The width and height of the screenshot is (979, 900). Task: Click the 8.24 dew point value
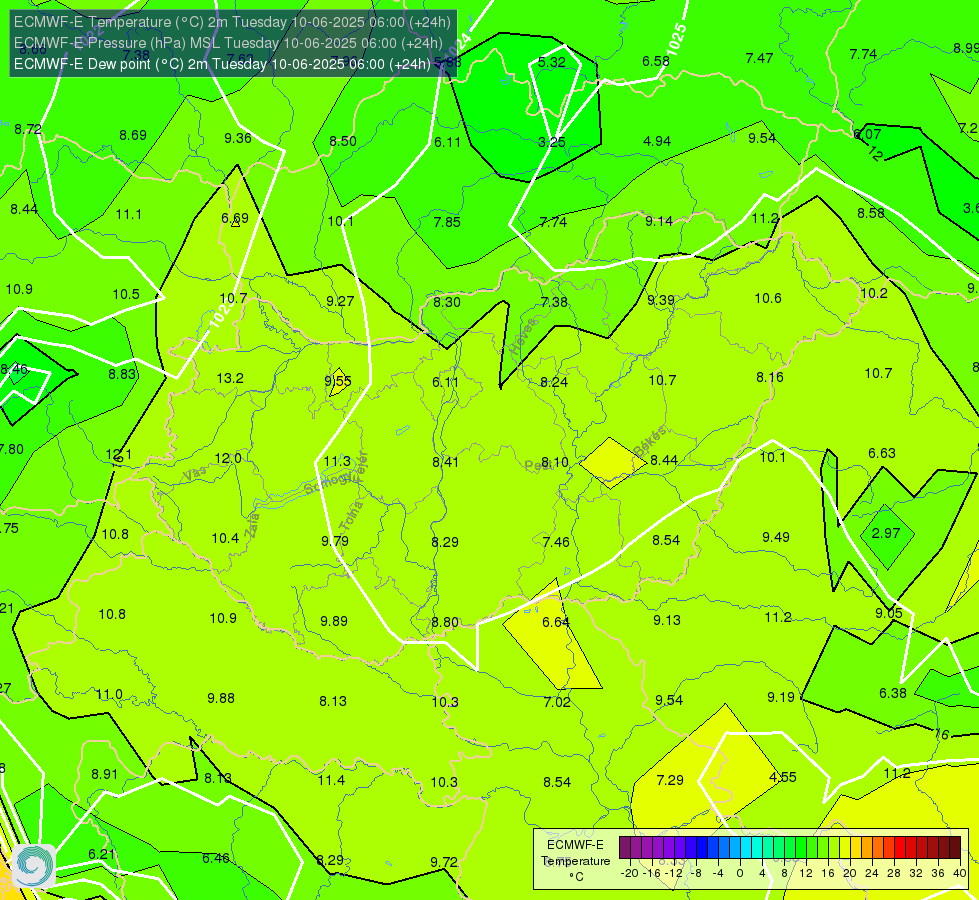click(x=554, y=382)
